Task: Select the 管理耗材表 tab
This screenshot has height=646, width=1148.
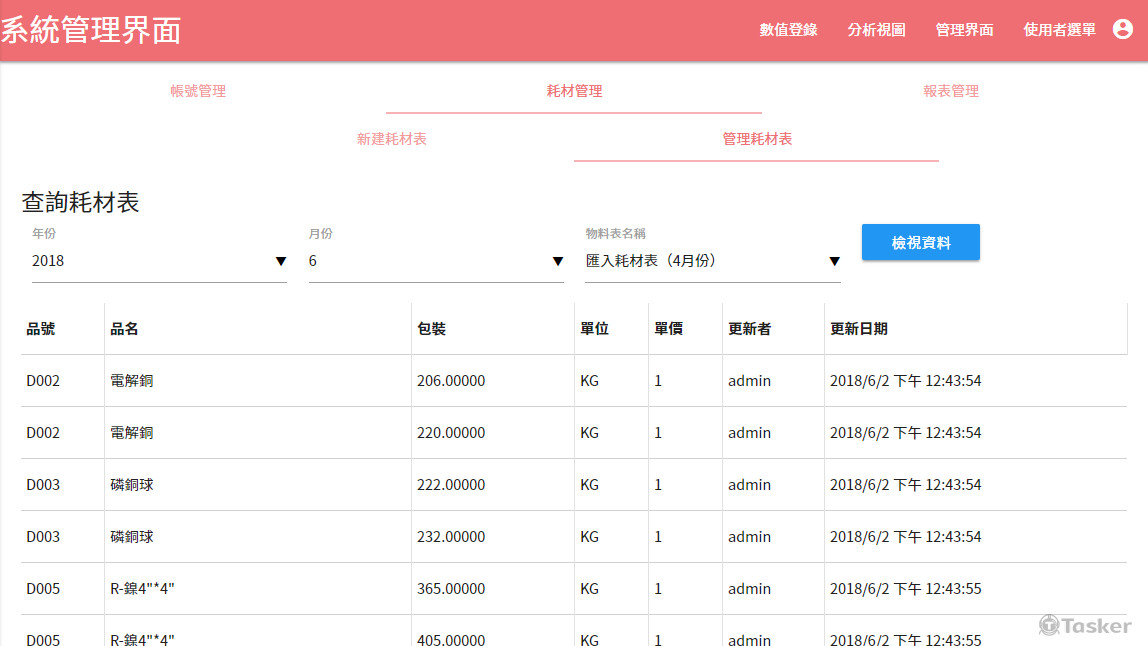Action: point(756,140)
